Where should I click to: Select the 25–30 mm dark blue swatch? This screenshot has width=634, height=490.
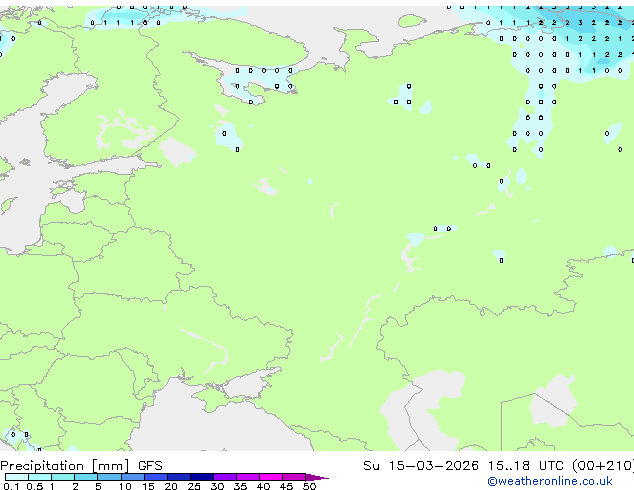click(202, 477)
